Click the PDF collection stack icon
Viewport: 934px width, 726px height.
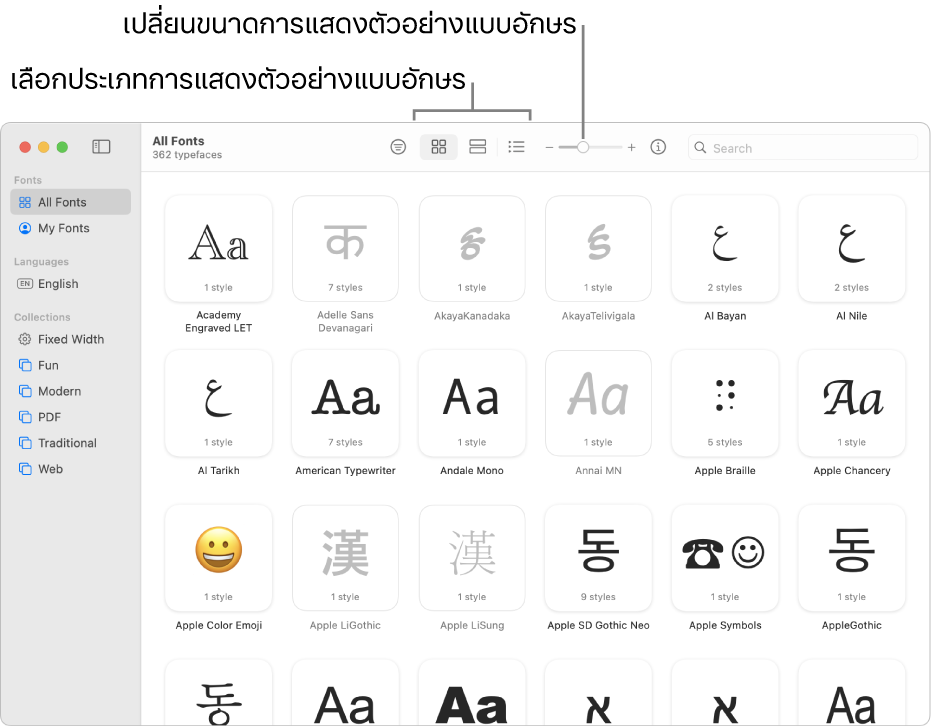[24, 417]
